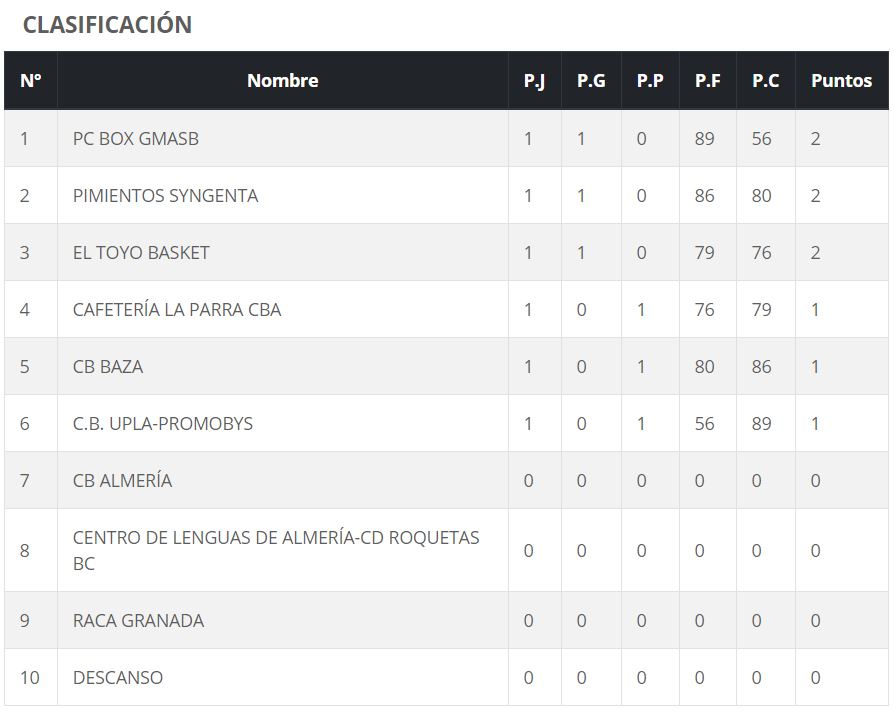Click EL TOYO BASKET team name

point(141,253)
